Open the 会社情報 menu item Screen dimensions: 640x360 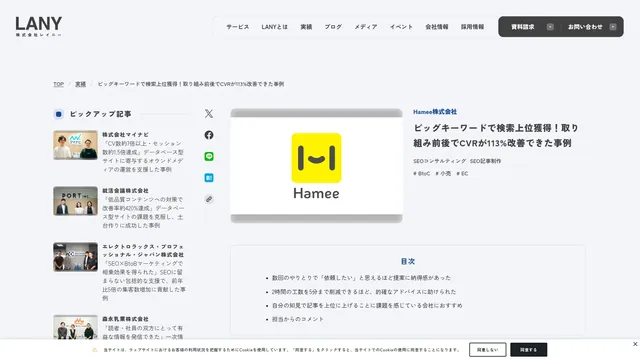coord(436,27)
